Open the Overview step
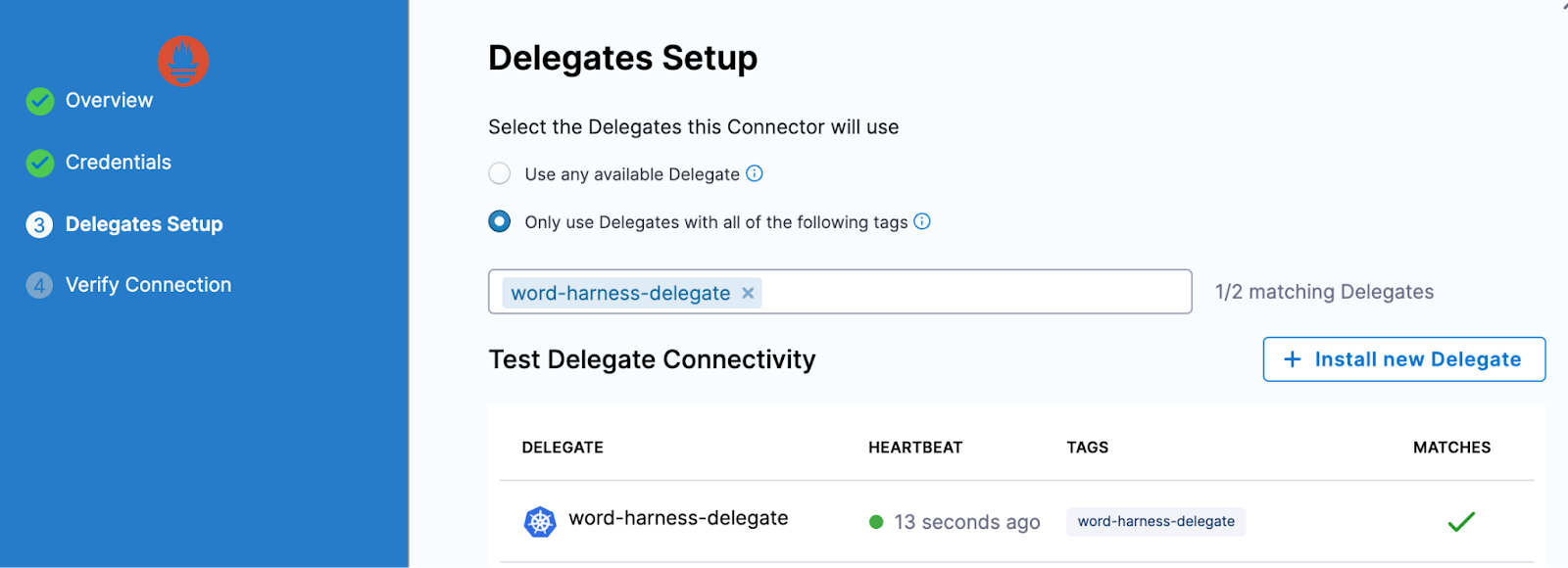This screenshot has width=1568, height=568. point(109,100)
